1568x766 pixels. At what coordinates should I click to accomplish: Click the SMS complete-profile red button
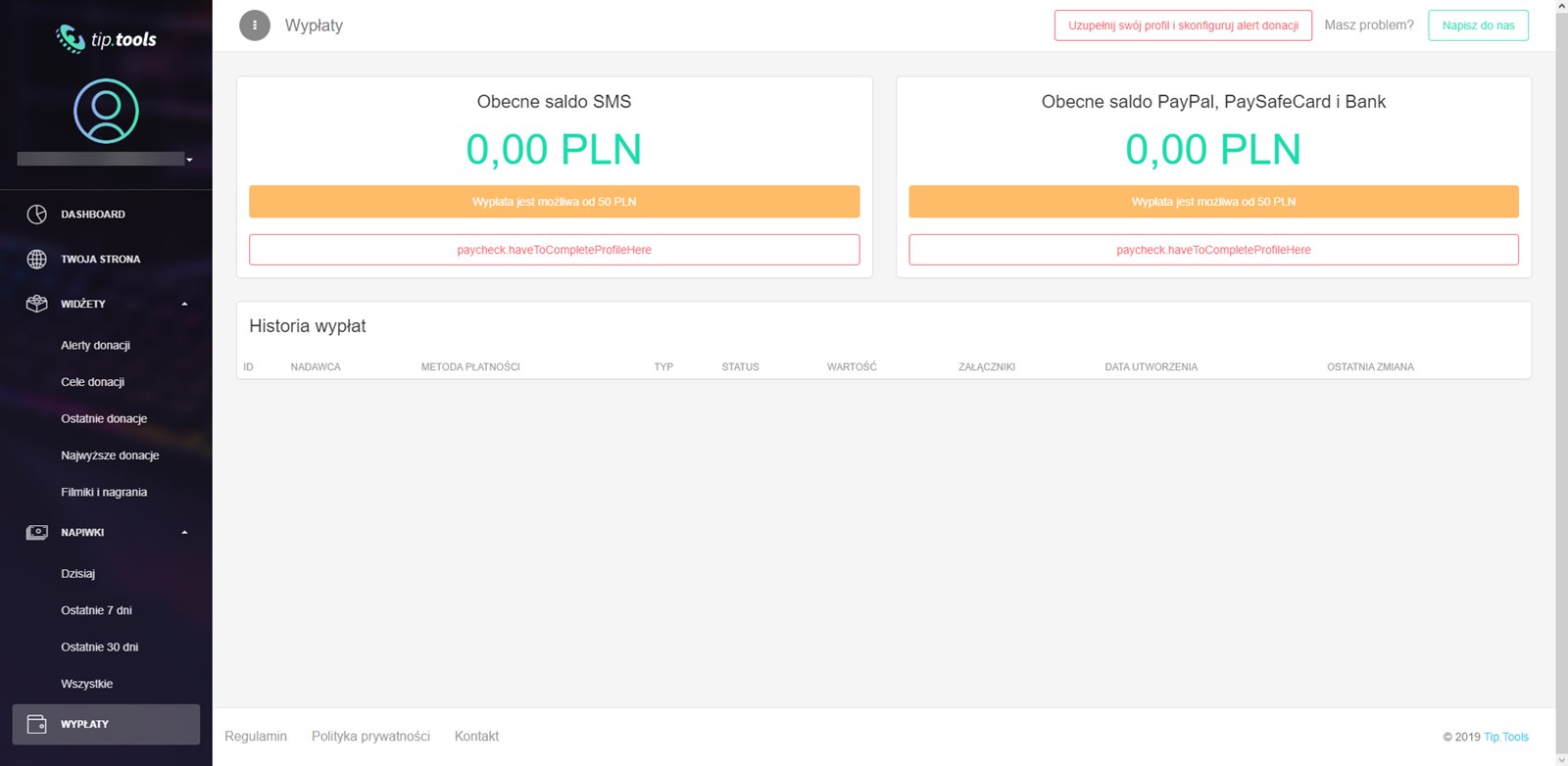[x=554, y=250]
